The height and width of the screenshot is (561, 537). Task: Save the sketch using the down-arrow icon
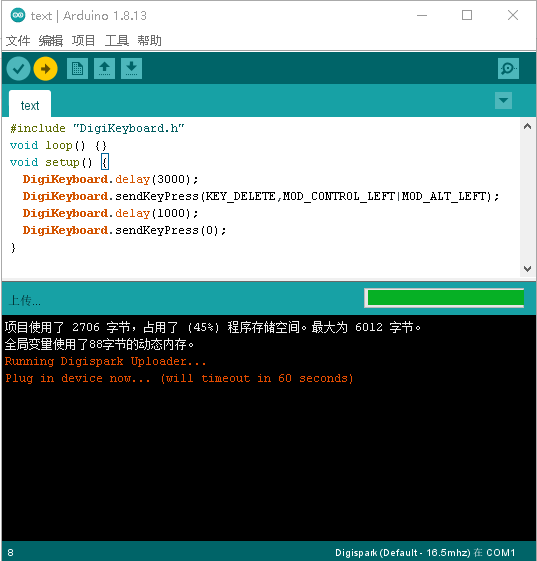(131, 68)
